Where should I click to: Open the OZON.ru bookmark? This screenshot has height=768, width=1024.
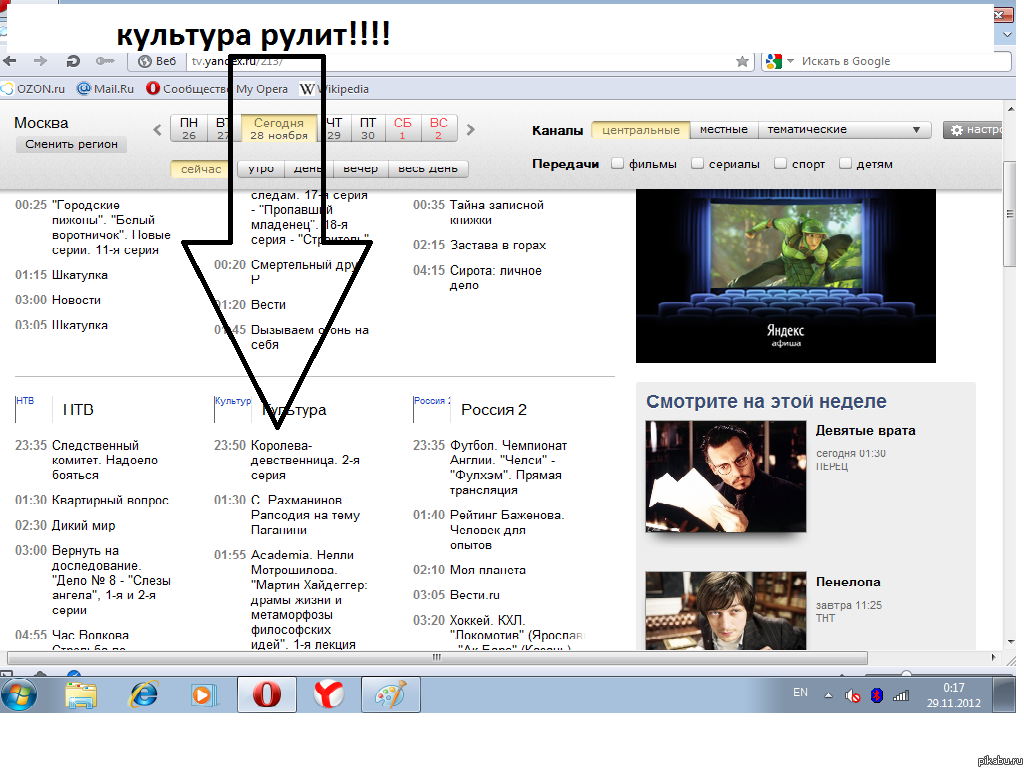click(x=33, y=89)
